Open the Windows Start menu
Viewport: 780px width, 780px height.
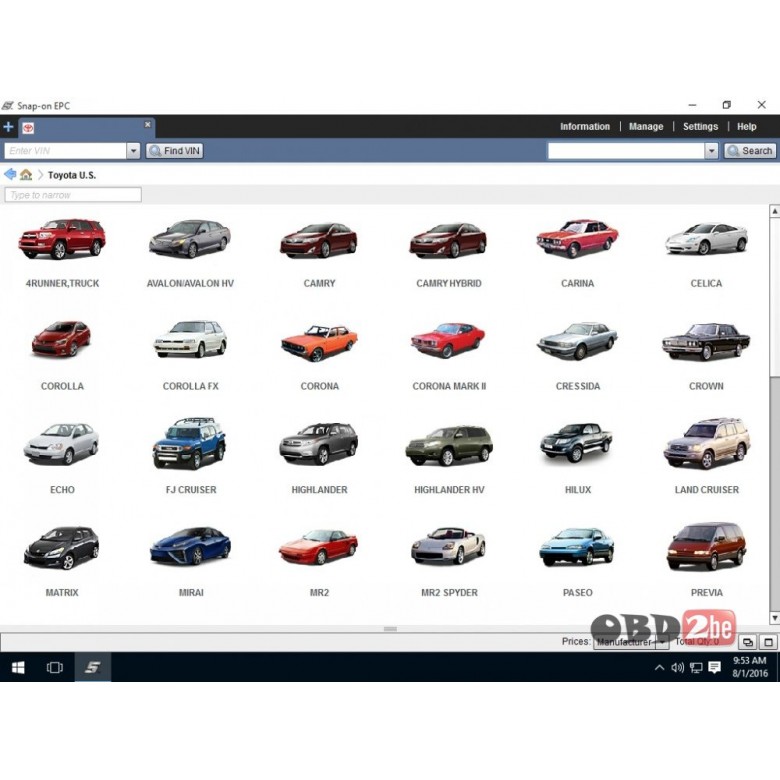[18, 667]
